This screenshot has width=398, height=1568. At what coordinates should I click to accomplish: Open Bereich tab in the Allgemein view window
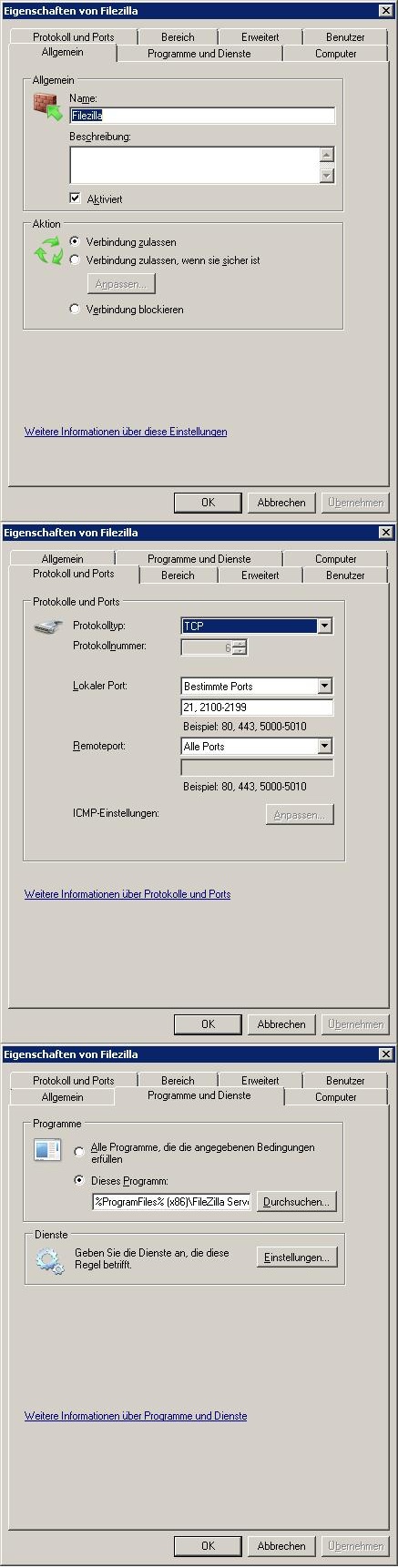pos(178,36)
